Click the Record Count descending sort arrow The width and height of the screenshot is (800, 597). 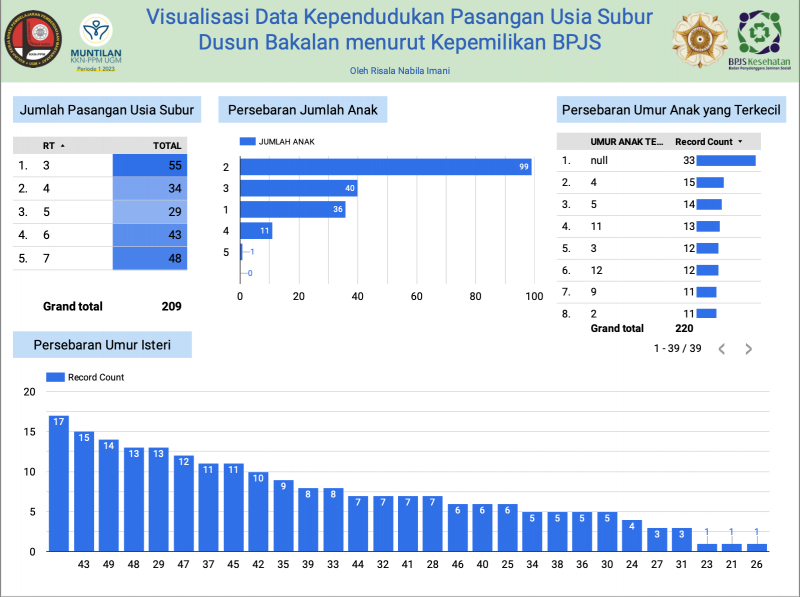click(740, 142)
